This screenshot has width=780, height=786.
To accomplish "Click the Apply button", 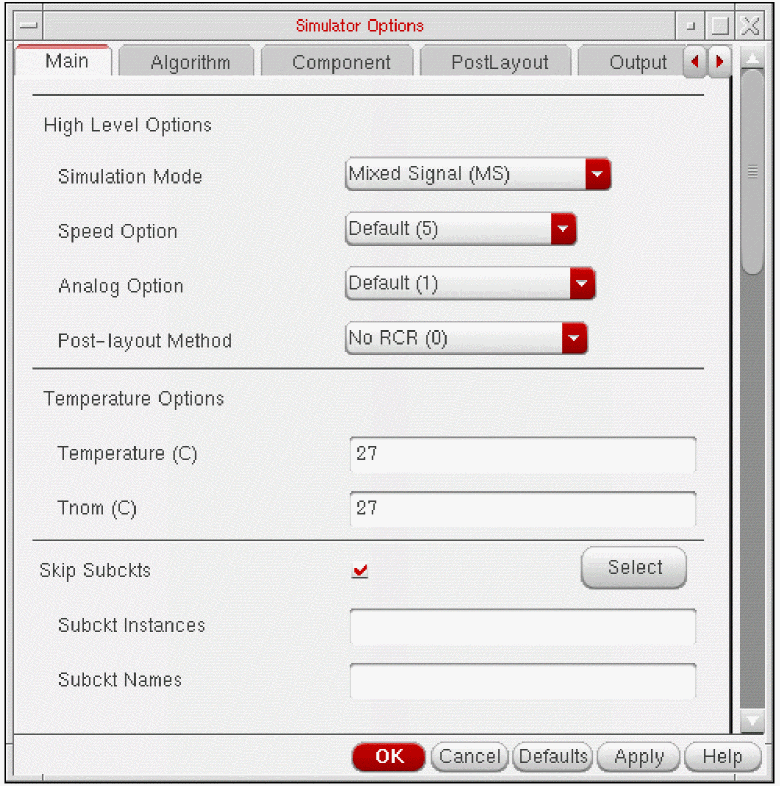I will pyautogui.click(x=639, y=756).
